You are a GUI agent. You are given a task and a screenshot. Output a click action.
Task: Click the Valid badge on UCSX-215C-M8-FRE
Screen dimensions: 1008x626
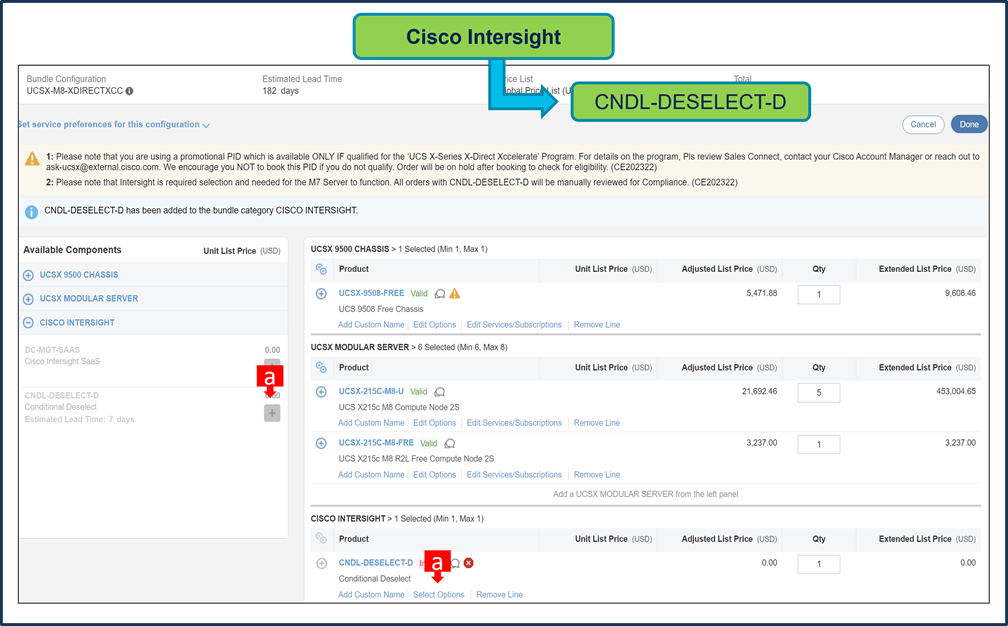click(429, 443)
